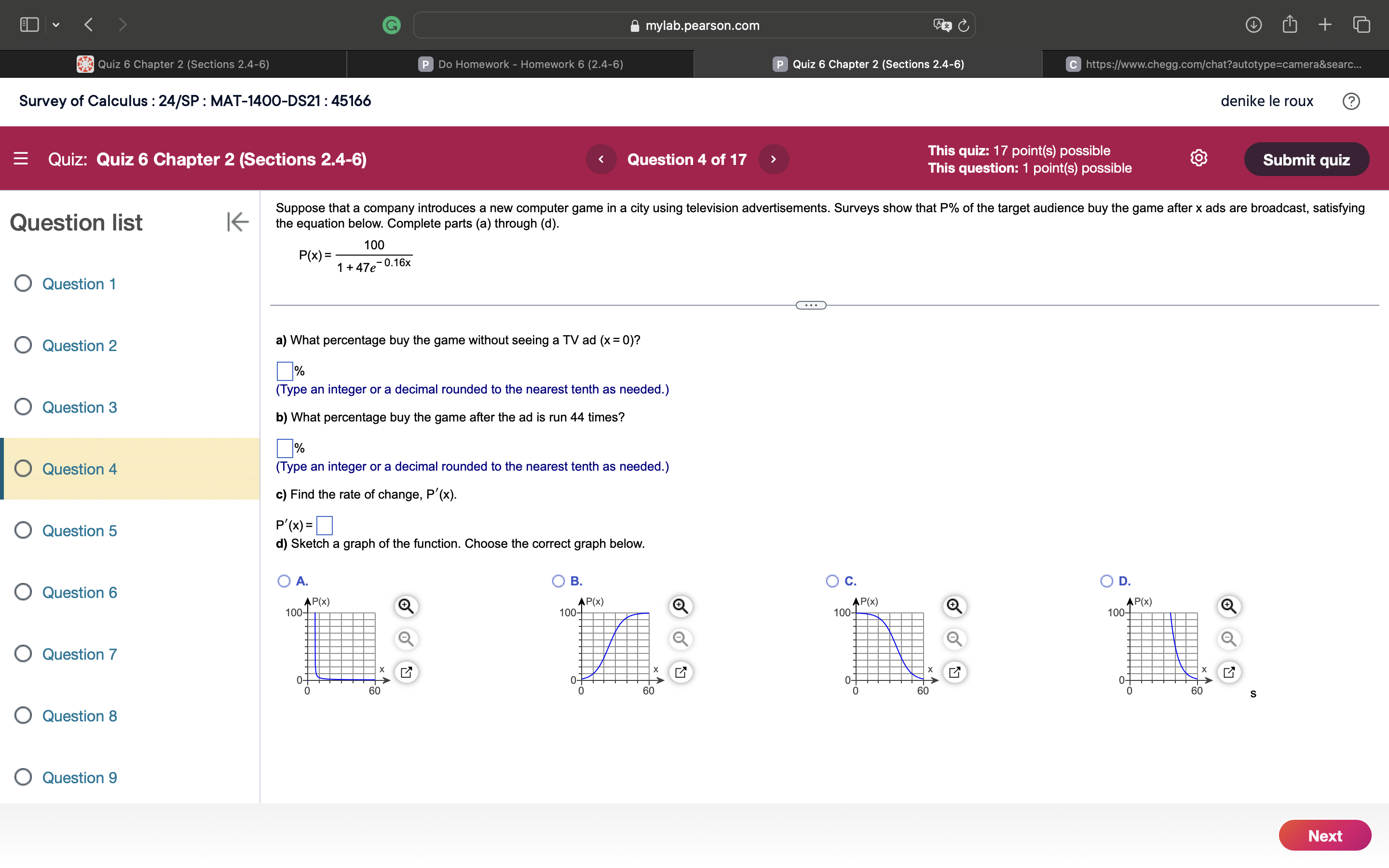
Task: Click the zoom-in magnifier on graph A
Action: click(407, 606)
